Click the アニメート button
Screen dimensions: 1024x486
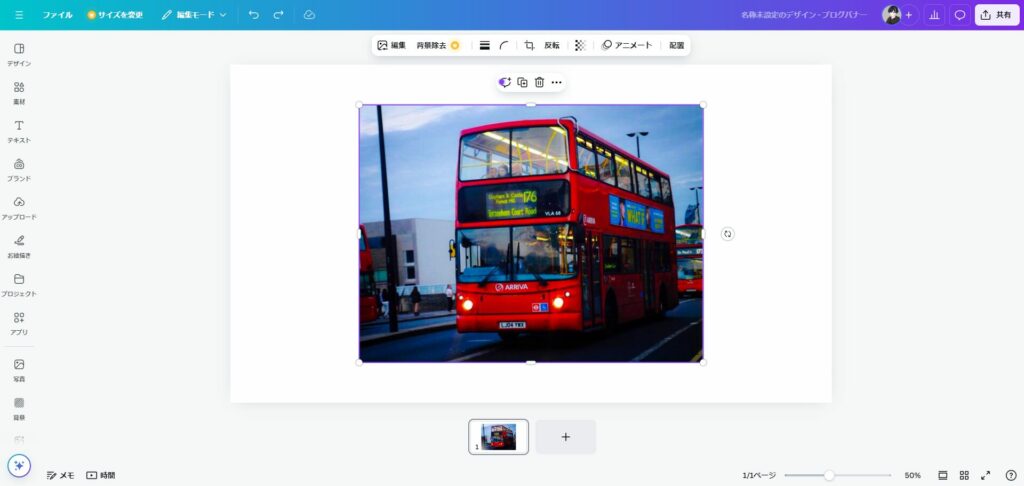click(x=627, y=45)
